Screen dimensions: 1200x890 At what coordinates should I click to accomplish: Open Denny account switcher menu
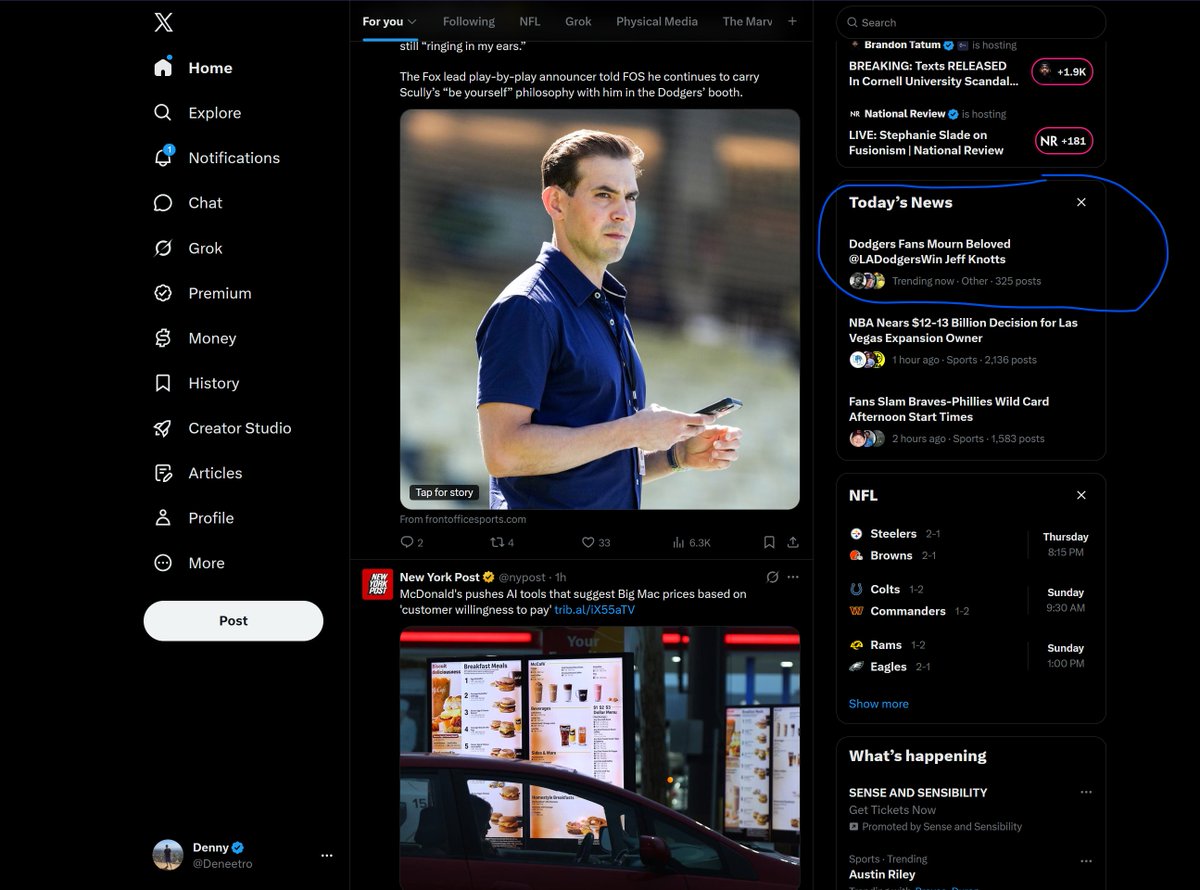327,855
